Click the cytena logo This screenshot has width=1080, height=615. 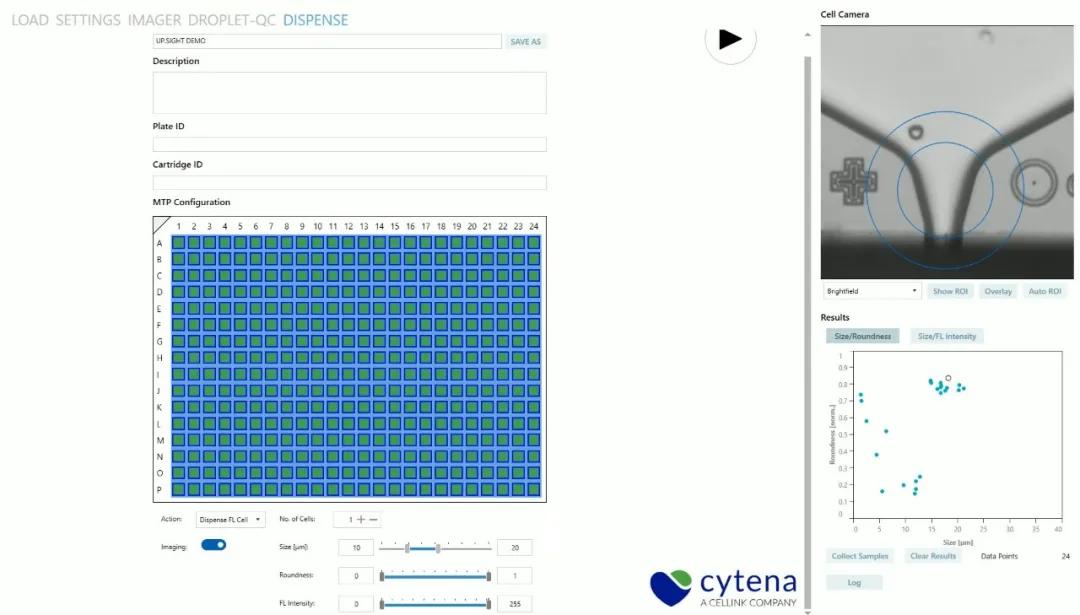tap(724, 586)
